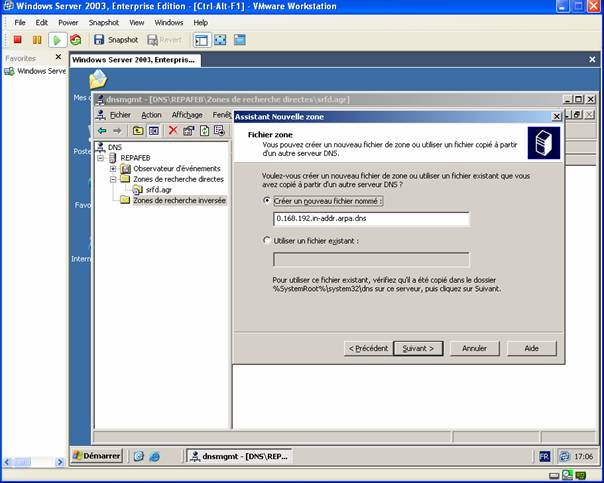Select Observateur d'événements in the tree

[x=177, y=169]
